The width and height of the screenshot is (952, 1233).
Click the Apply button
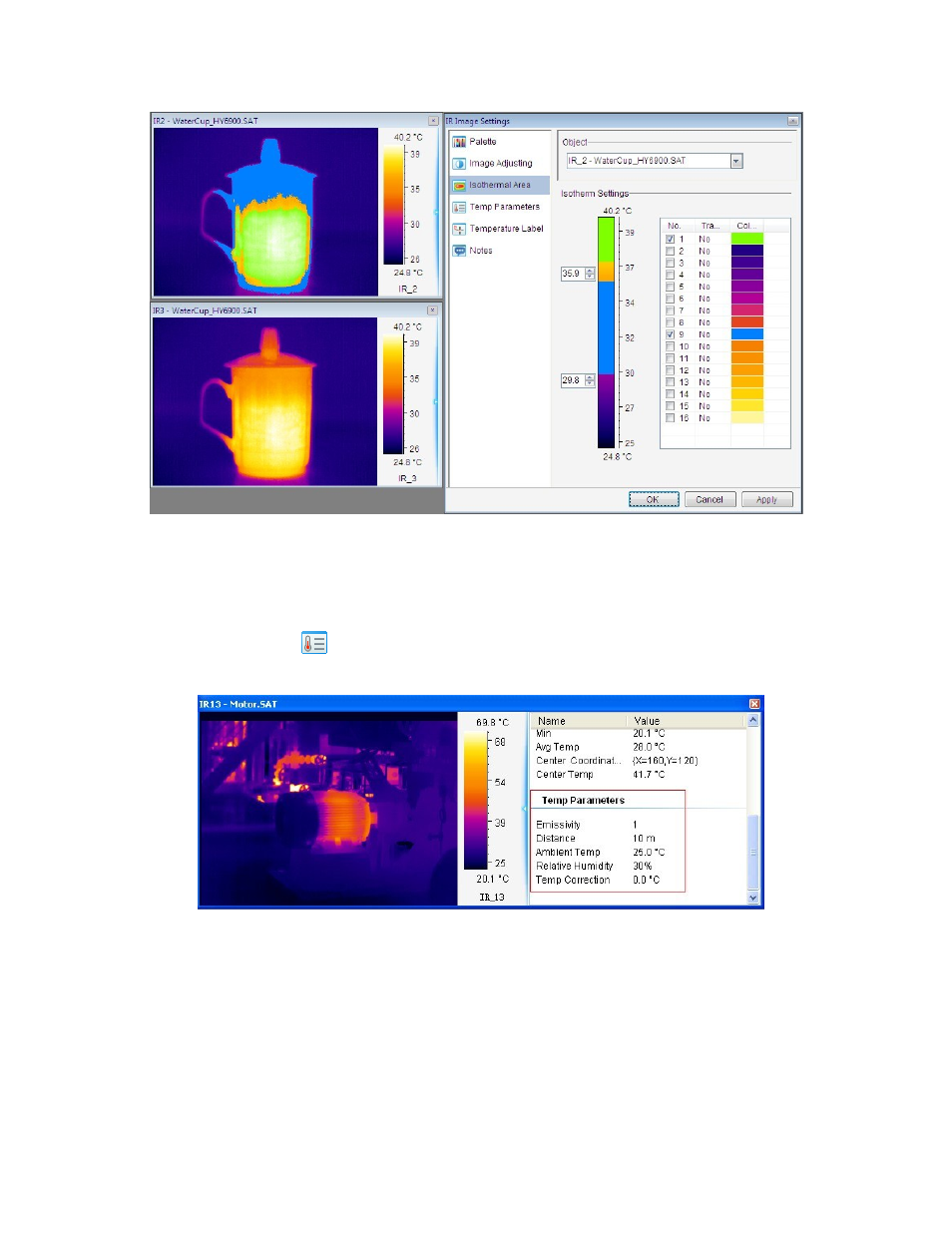[766, 500]
